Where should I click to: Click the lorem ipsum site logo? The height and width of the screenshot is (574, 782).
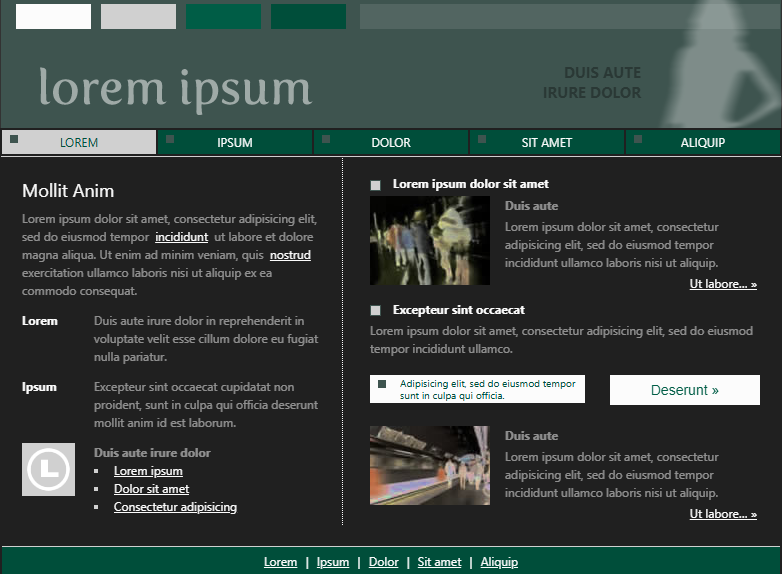point(175,88)
